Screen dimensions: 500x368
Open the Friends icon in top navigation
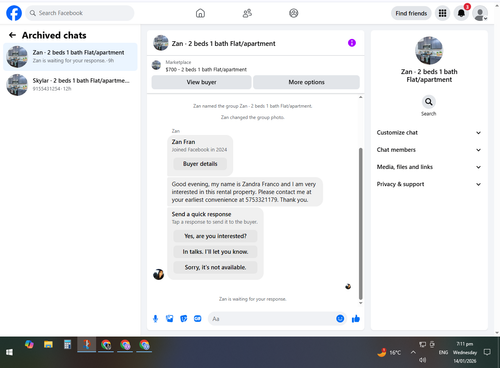pos(247,13)
